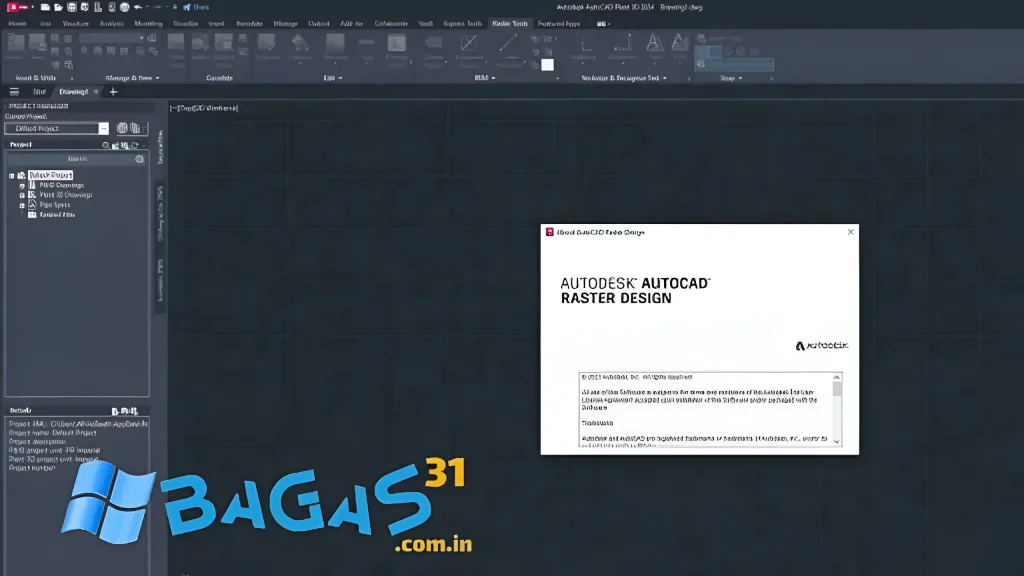Switch to the Analysis ribbon tab
The image size is (1024, 576).
coord(112,24)
